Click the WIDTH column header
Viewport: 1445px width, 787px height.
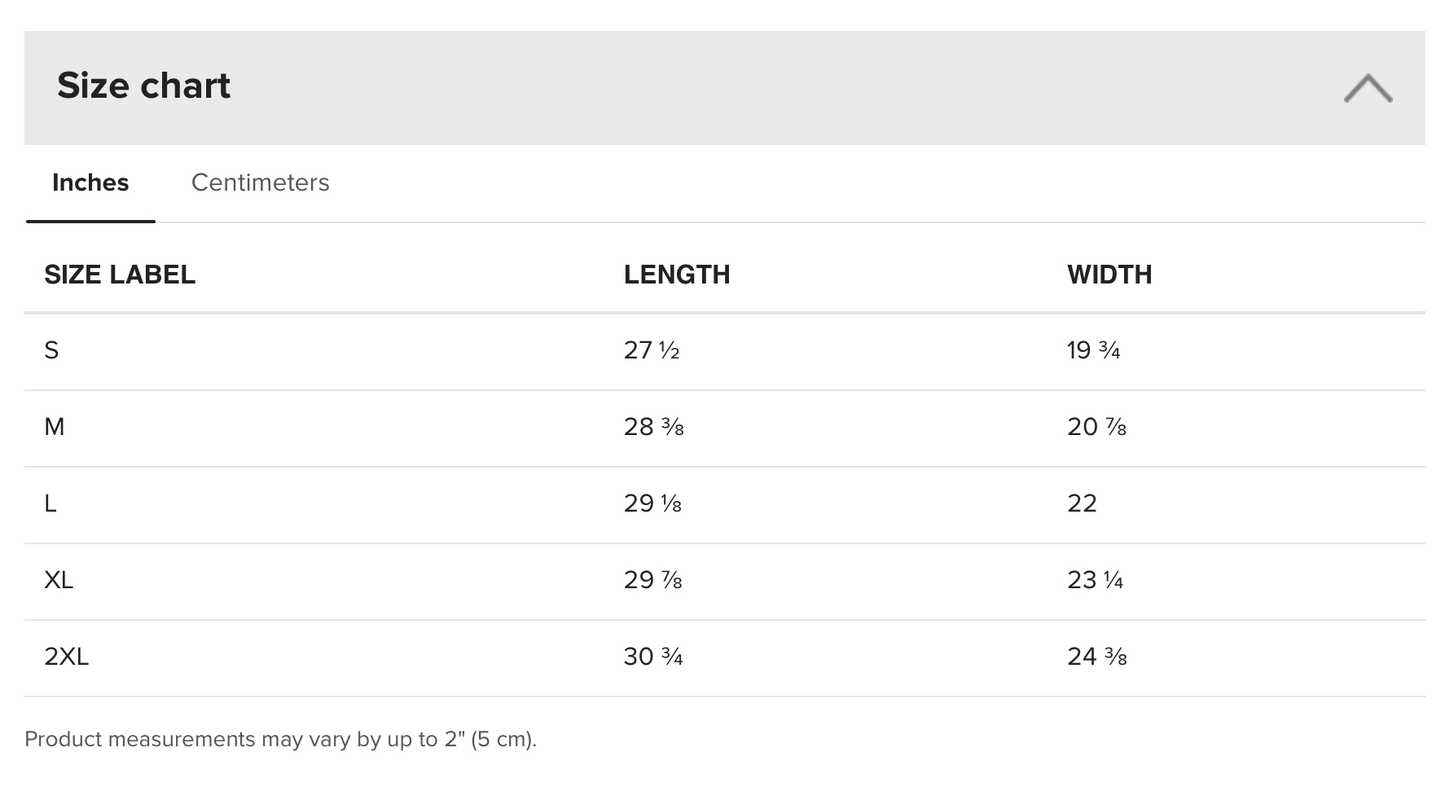click(1109, 275)
